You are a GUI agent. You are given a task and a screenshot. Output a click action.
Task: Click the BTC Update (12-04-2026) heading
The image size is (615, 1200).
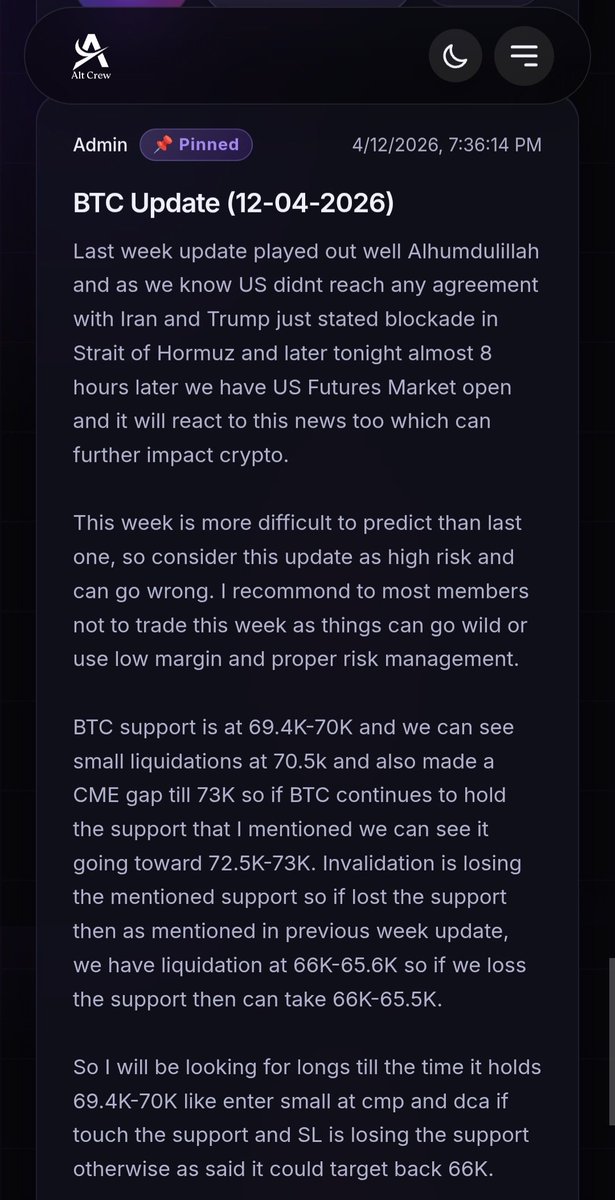tap(233, 203)
